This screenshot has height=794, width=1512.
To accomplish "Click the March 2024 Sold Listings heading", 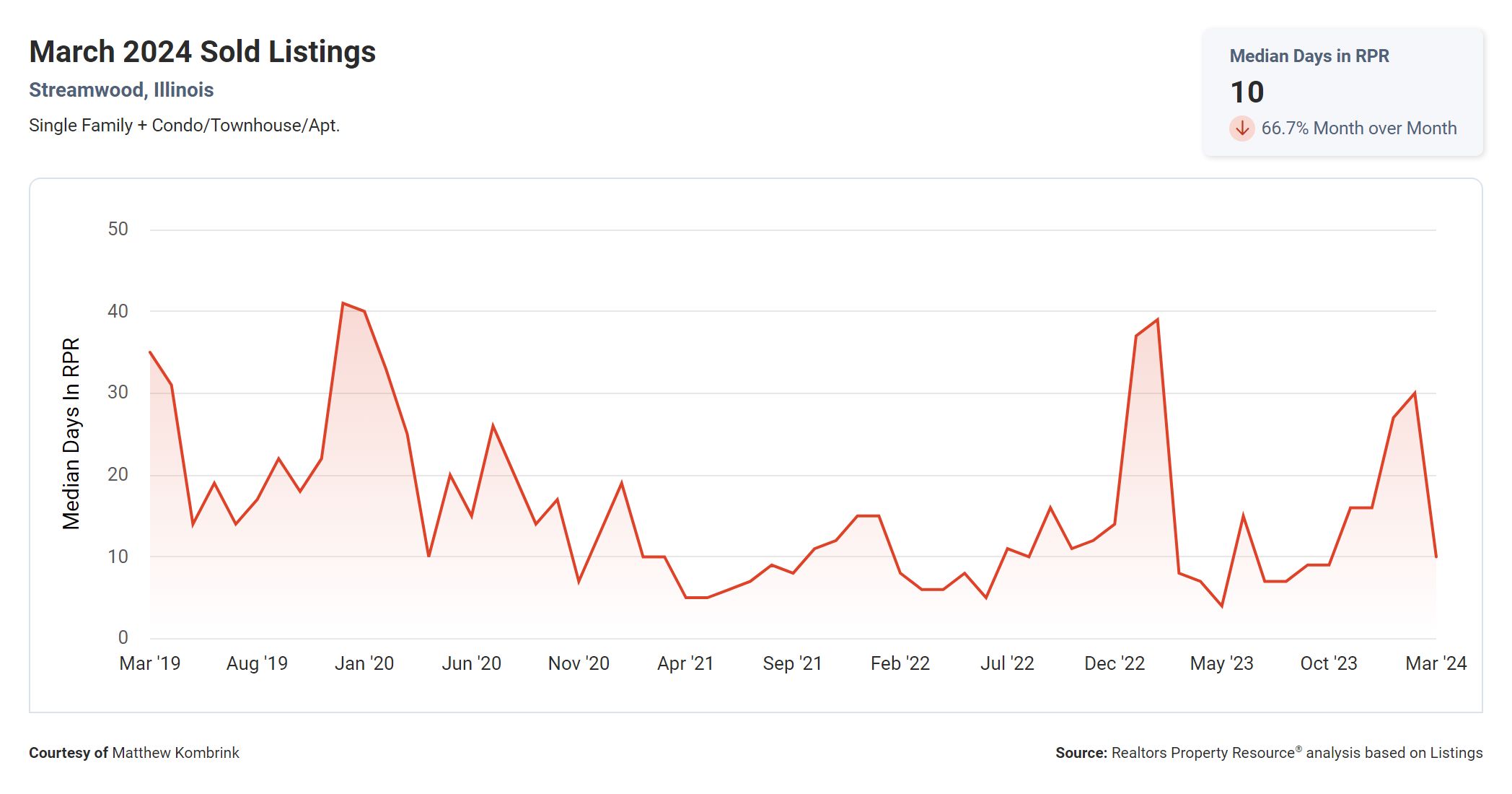I will (x=202, y=52).
